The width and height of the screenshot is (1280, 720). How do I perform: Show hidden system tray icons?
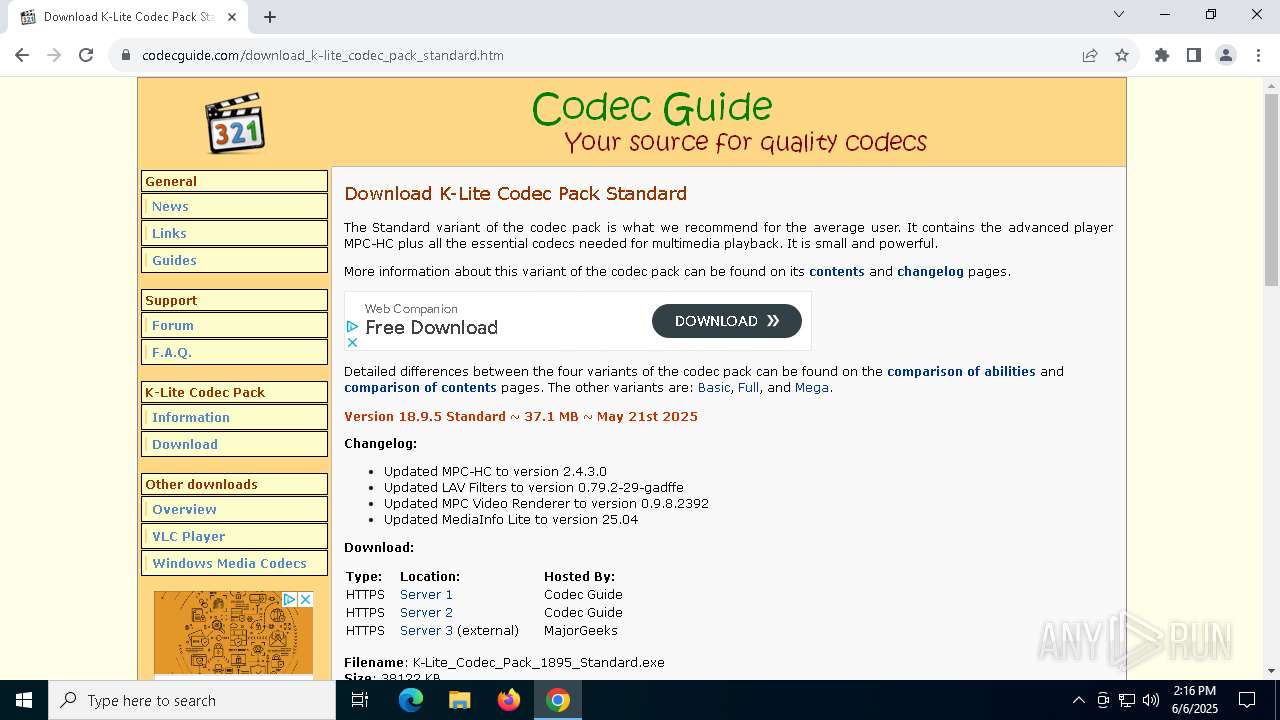click(x=1078, y=700)
